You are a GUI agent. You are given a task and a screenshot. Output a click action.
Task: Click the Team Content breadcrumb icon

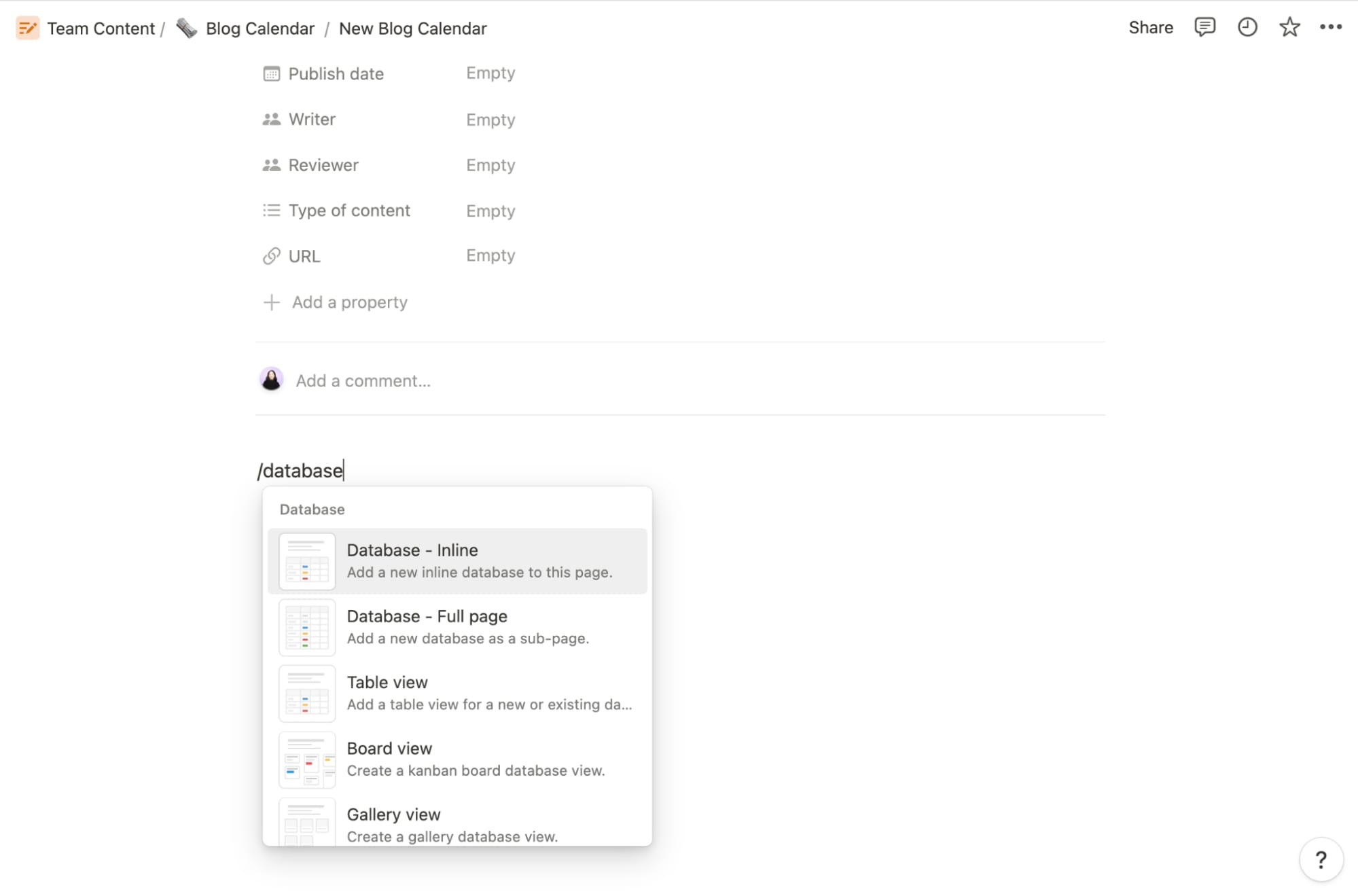(27, 27)
